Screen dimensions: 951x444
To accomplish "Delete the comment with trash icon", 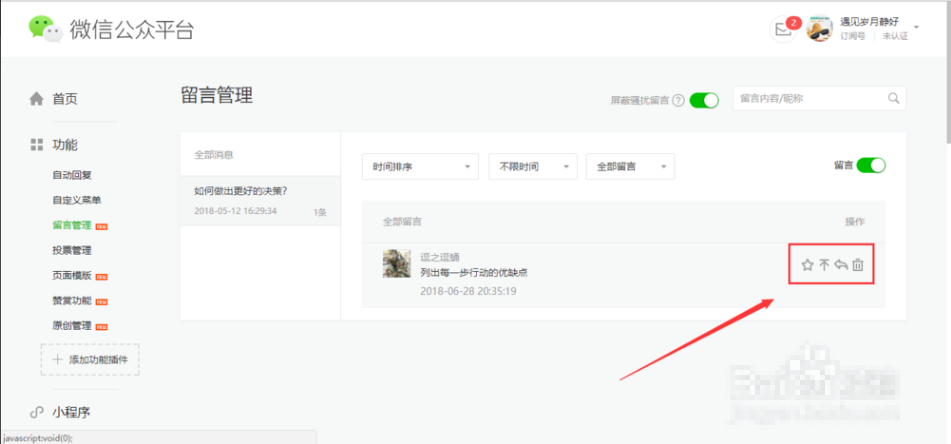I will tap(858, 265).
